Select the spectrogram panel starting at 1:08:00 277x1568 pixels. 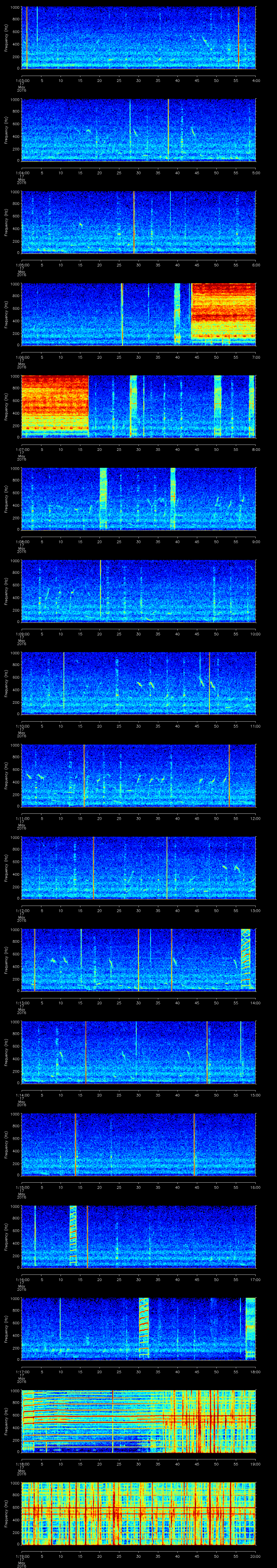[x=139, y=499]
